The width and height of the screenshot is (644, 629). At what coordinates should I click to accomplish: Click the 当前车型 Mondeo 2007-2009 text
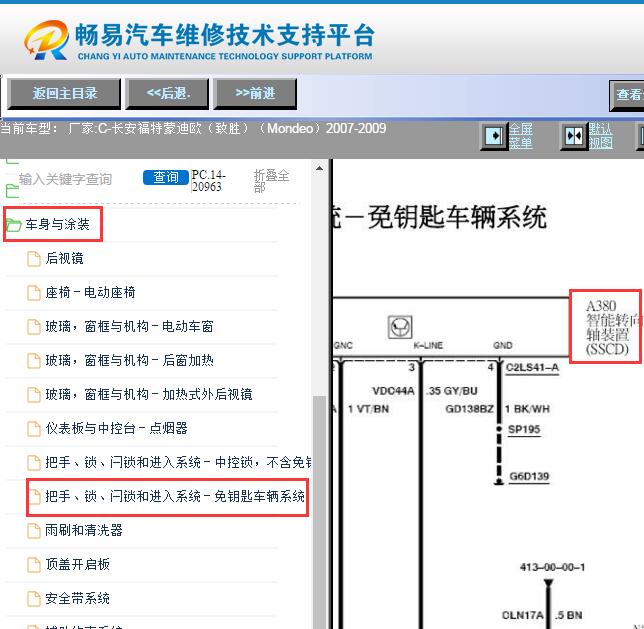[x=193, y=129]
